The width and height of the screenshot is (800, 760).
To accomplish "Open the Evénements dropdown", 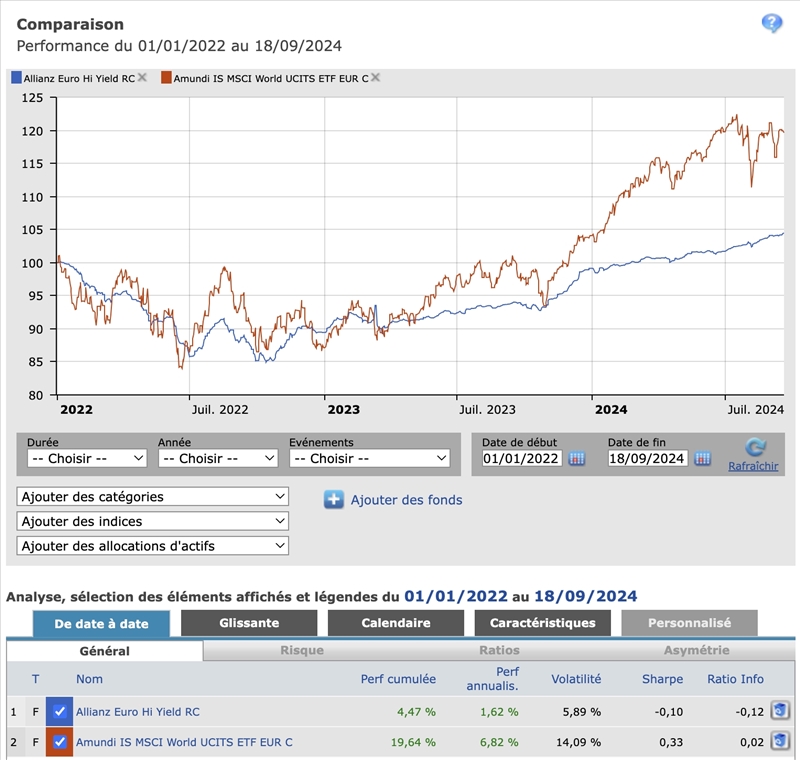I will tap(369, 459).
